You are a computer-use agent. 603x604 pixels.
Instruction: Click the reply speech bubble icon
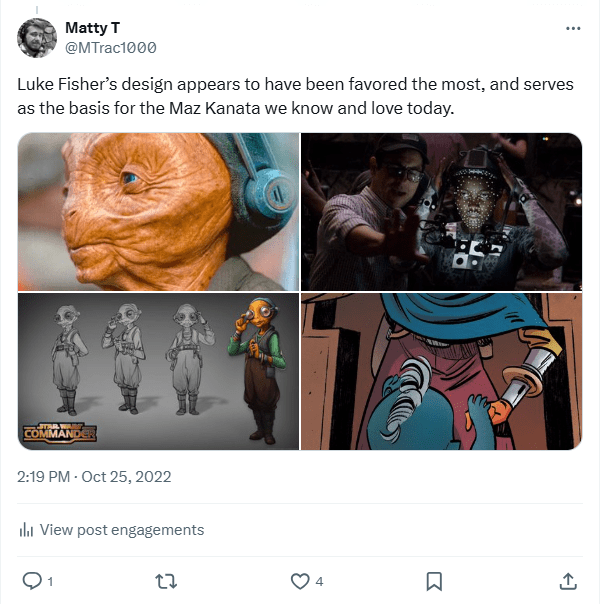pyautogui.click(x=31, y=580)
